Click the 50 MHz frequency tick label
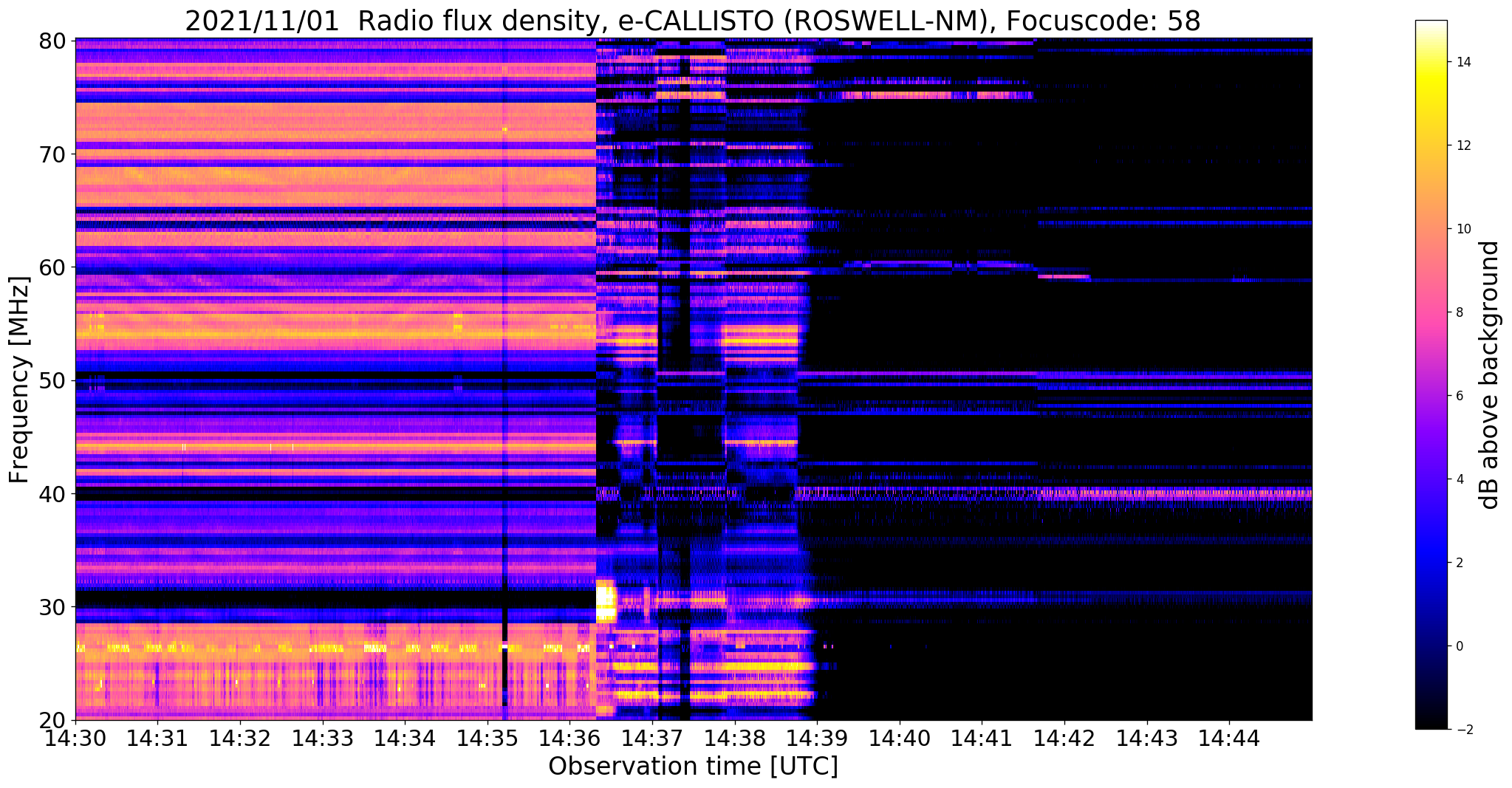Viewport: 1512px width, 788px height. pyautogui.click(x=51, y=381)
